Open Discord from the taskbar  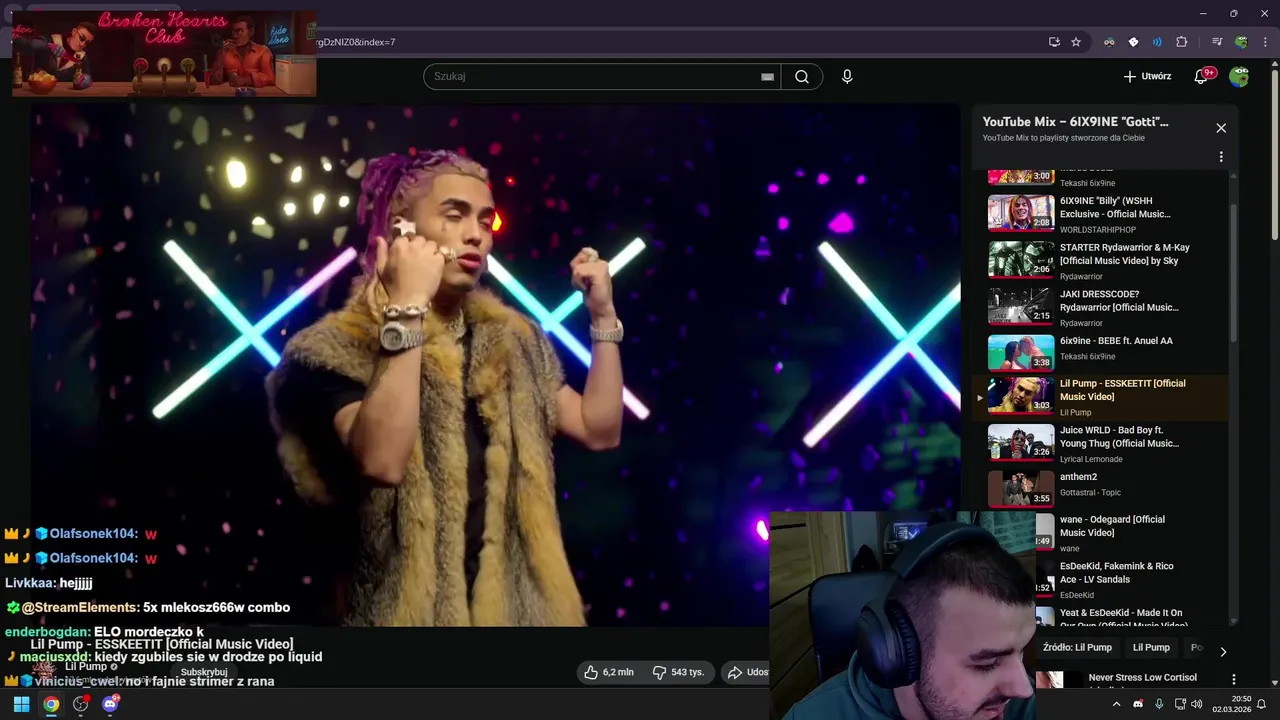click(x=111, y=704)
